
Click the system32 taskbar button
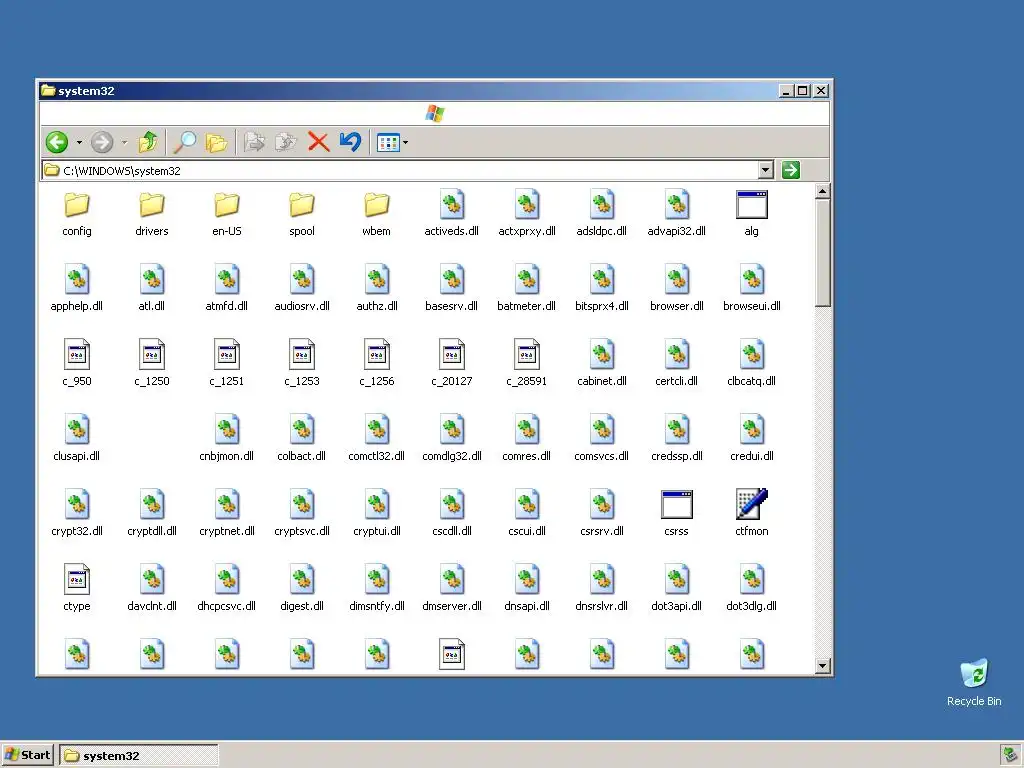[x=138, y=756]
